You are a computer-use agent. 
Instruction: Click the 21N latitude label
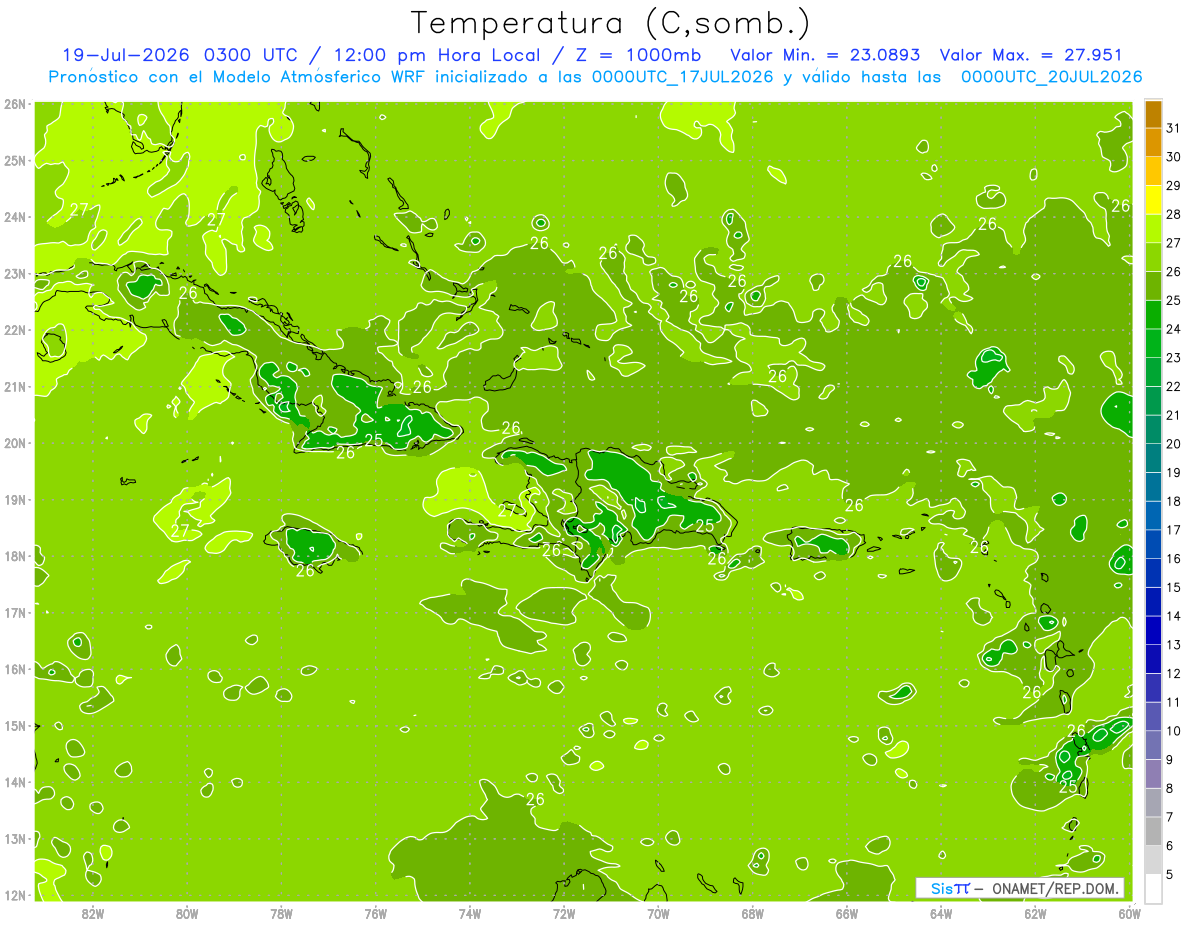pos(15,387)
